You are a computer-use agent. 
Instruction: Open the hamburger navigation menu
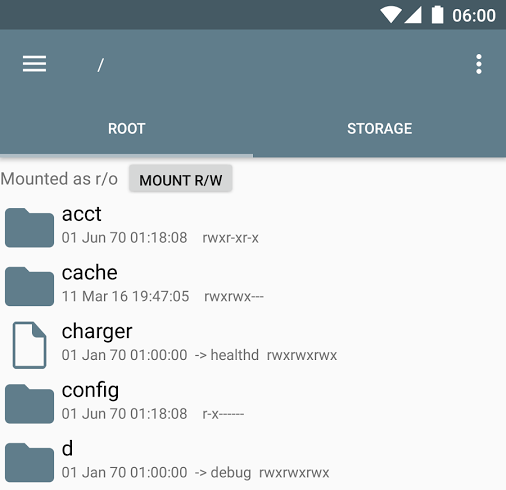[x=34, y=64]
